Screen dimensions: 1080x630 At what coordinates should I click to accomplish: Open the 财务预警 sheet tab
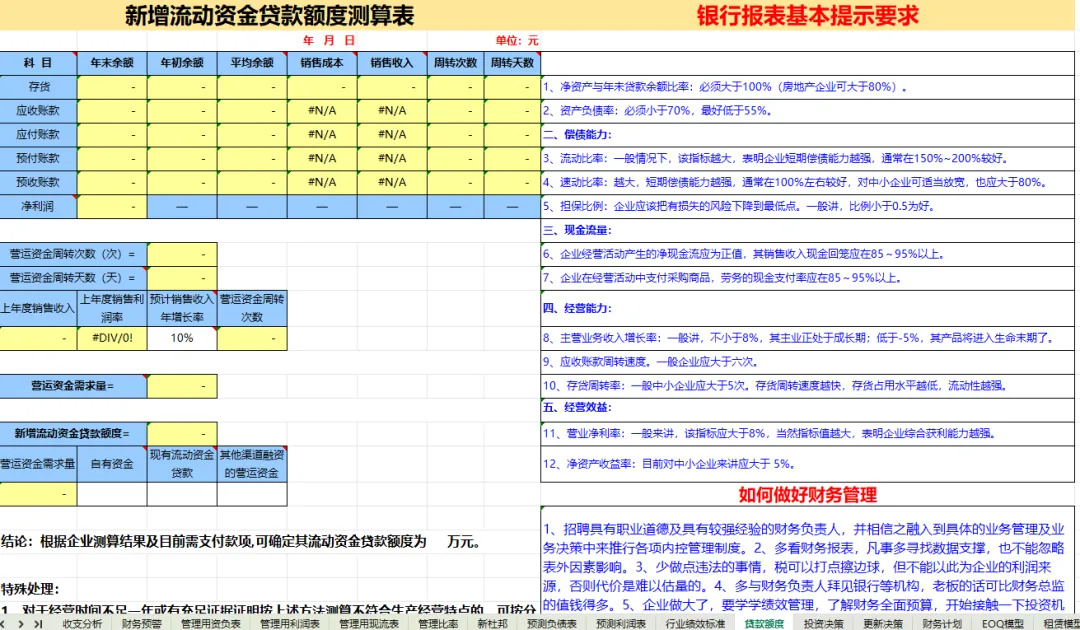(142, 623)
